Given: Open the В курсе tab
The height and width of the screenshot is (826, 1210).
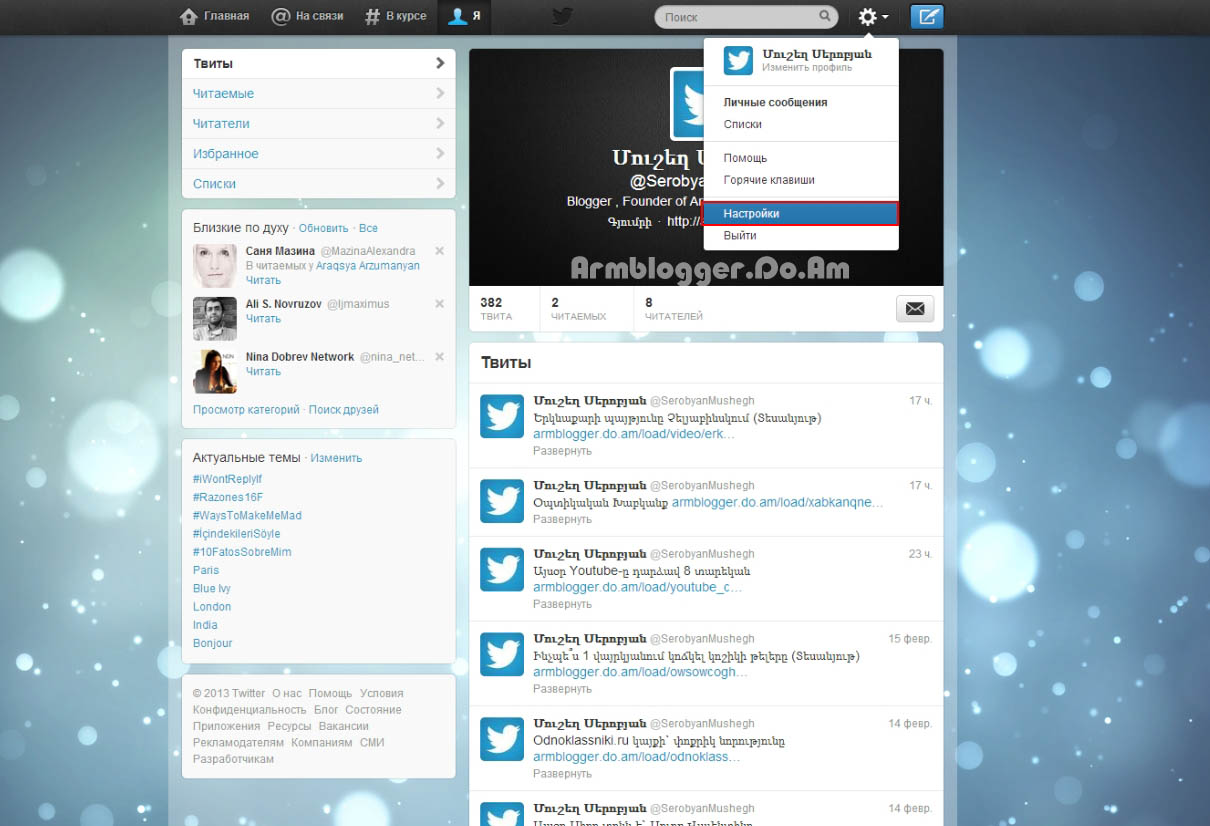Looking at the screenshot, I should (x=395, y=16).
